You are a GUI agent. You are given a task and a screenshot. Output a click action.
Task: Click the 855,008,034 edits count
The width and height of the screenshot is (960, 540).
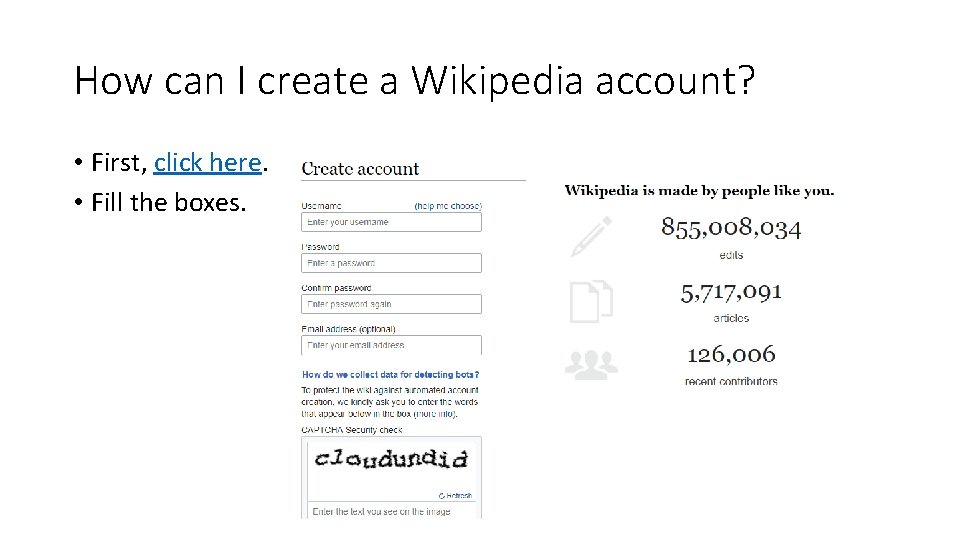click(731, 229)
